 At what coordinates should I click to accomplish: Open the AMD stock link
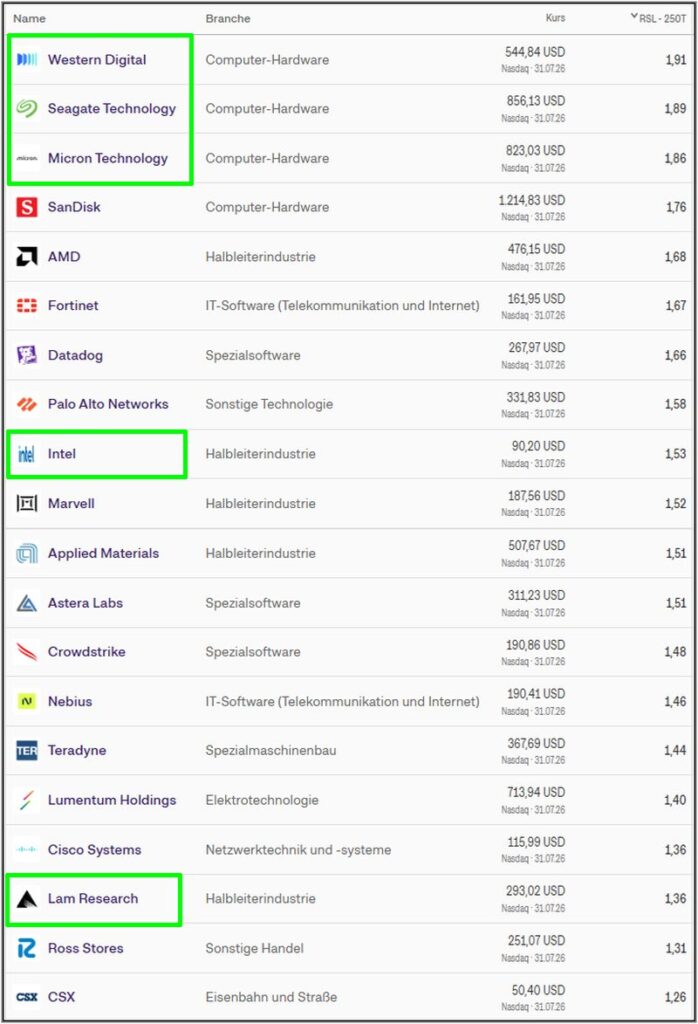click(x=64, y=257)
